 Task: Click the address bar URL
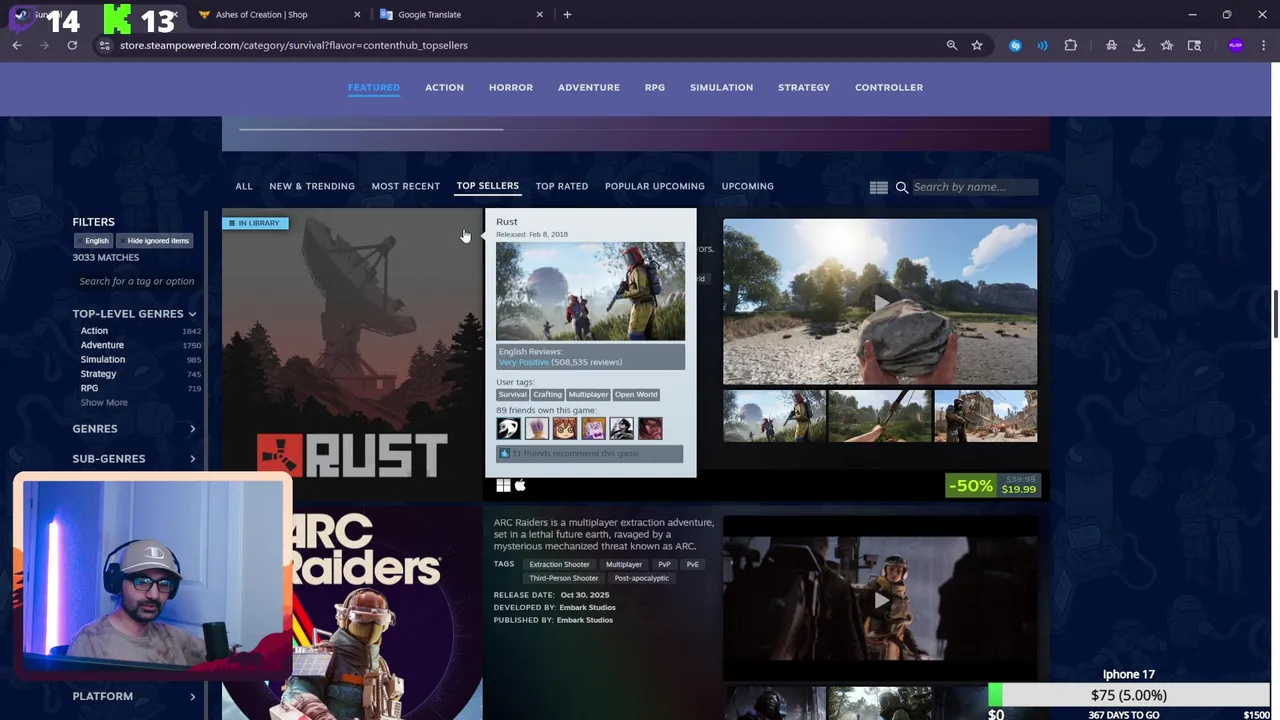[x=293, y=45]
